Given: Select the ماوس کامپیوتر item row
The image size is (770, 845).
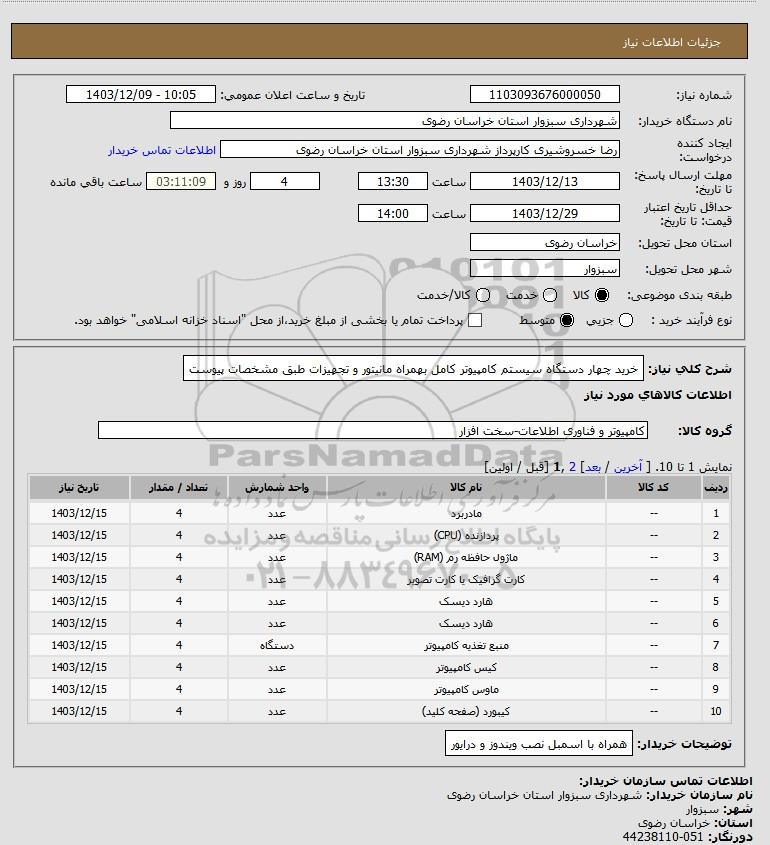Looking at the screenshot, I should tap(379, 689).
